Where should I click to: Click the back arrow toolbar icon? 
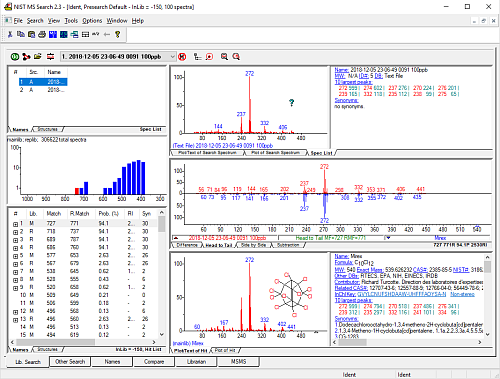click(107, 34)
